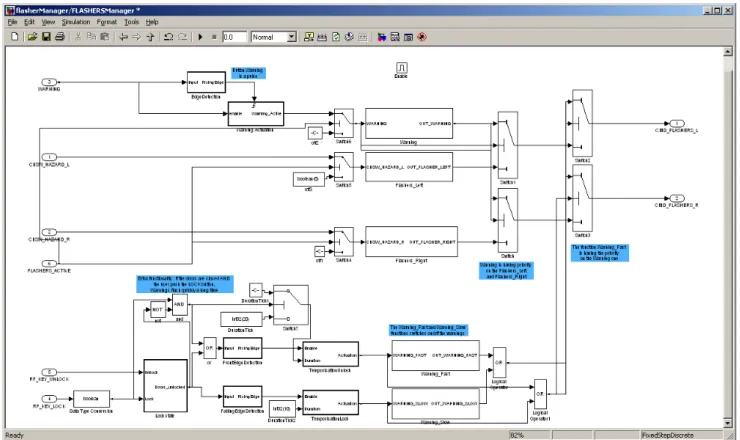
Task: Select the Switch3 block
Action: [x=582, y=198]
